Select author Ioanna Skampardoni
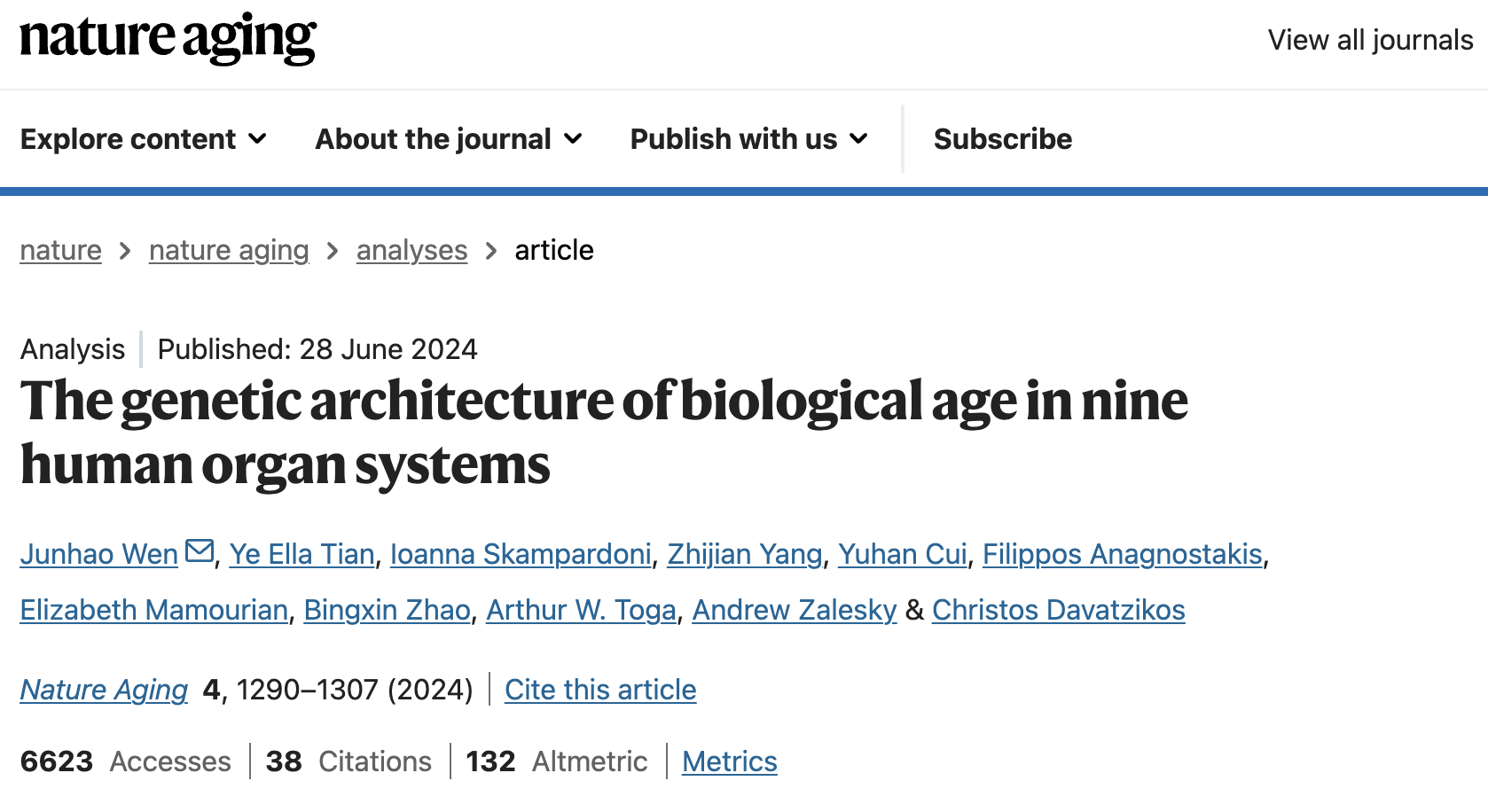1488x812 pixels. click(x=521, y=554)
